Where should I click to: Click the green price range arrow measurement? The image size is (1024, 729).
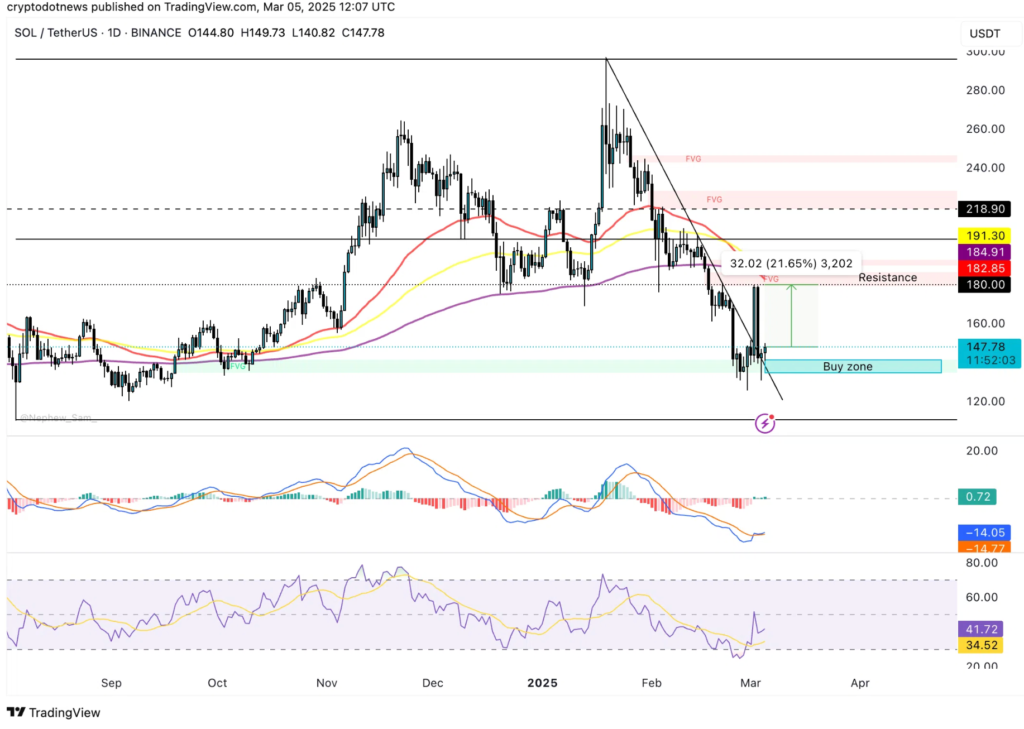click(x=792, y=315)
